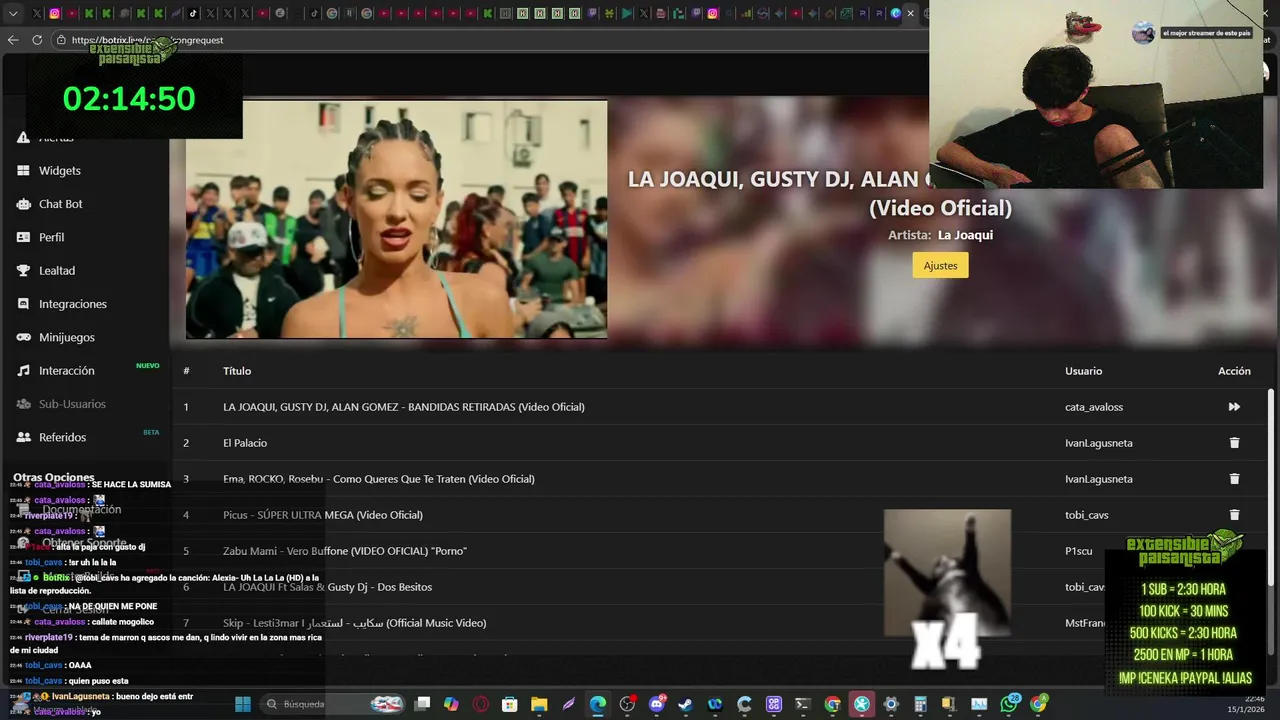Skip the current song with fast-forward icon

click(1234, 407)
